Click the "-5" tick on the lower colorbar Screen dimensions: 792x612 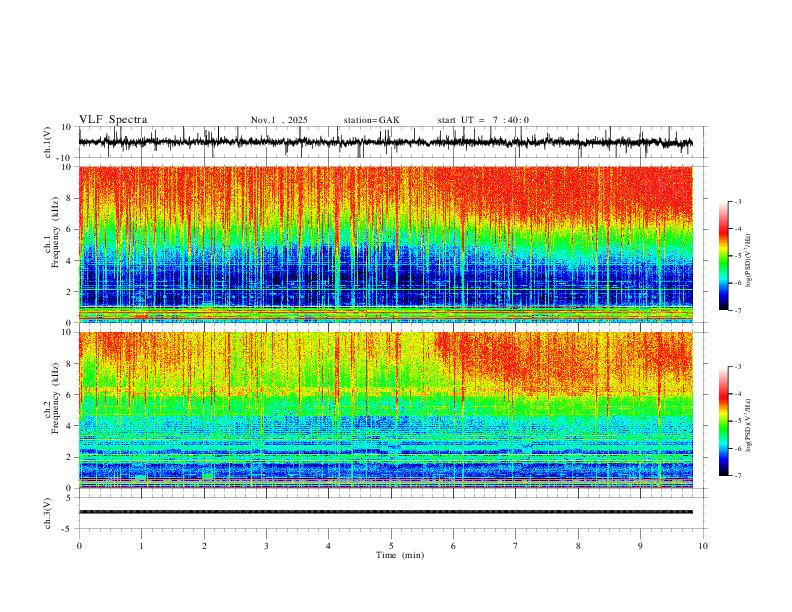coord(738,421)
